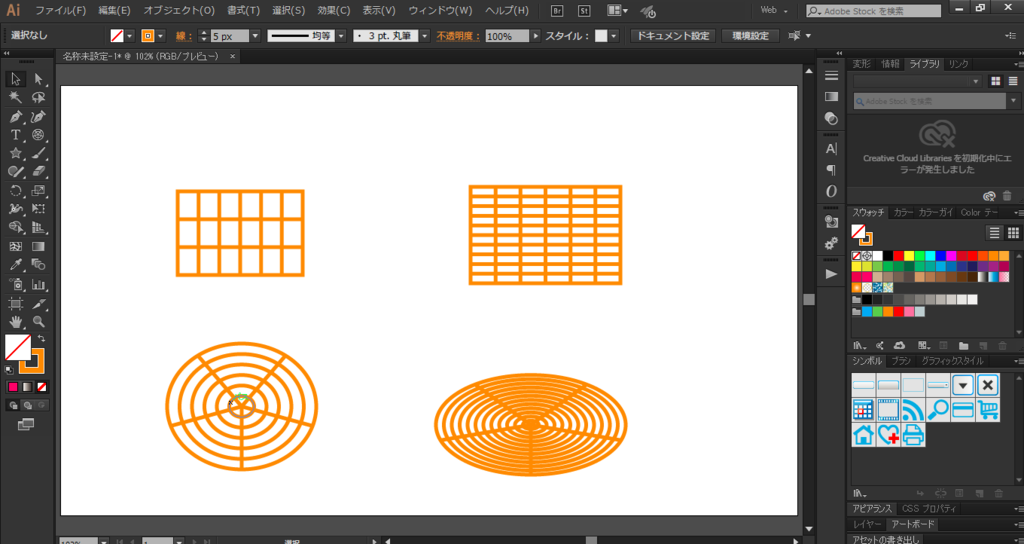
Task: Pick the black swatch in Swatches panel
Action: [888, 256]
